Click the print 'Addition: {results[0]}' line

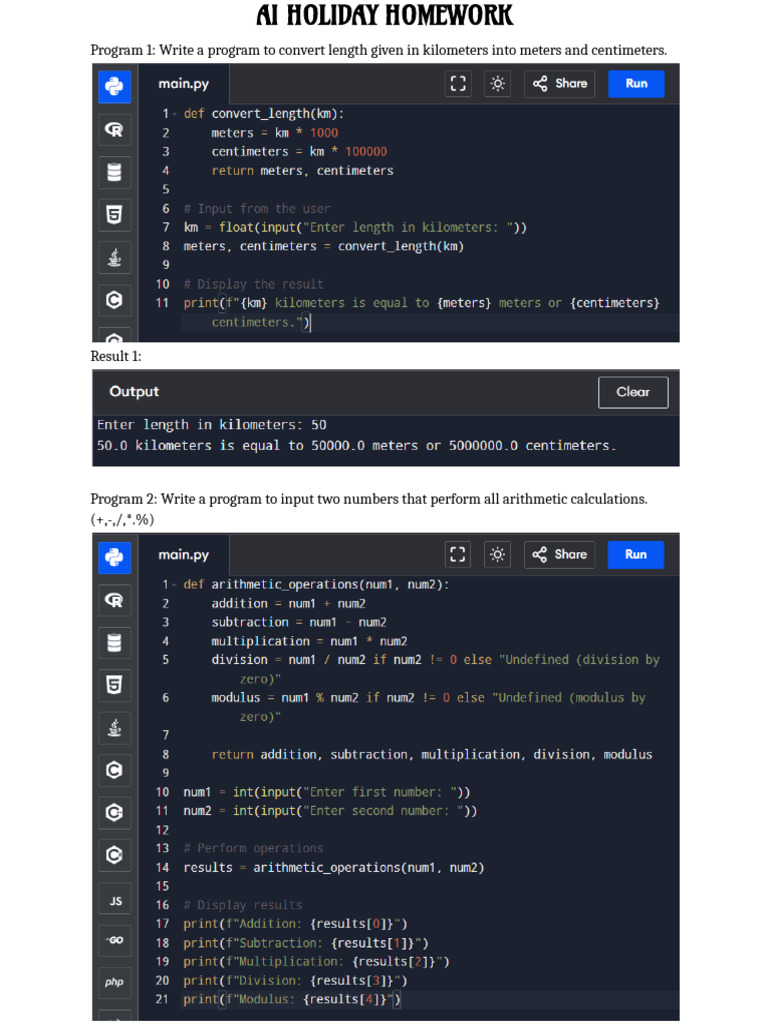[295, 924]
